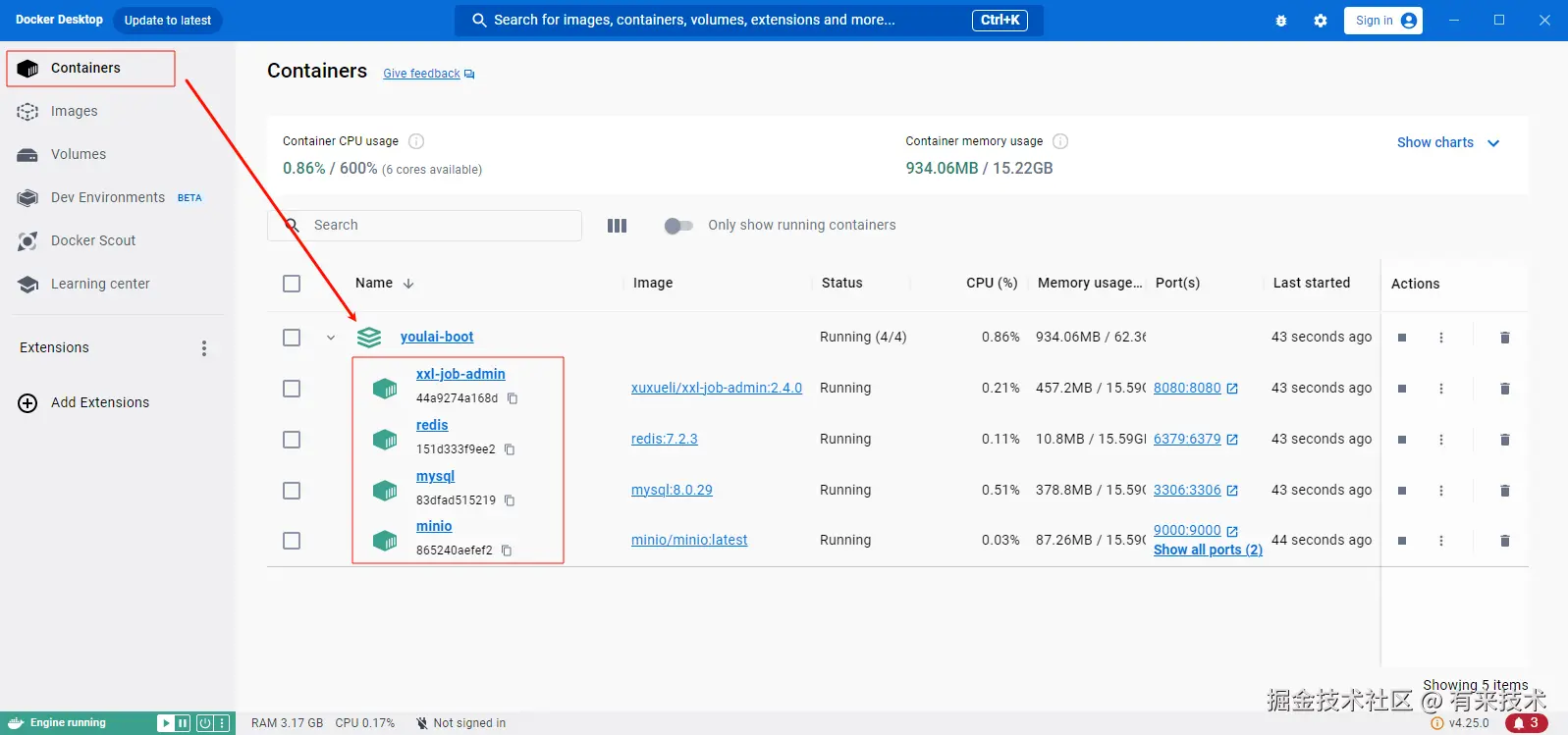Copy the minio container ID

tap(507, 551)
